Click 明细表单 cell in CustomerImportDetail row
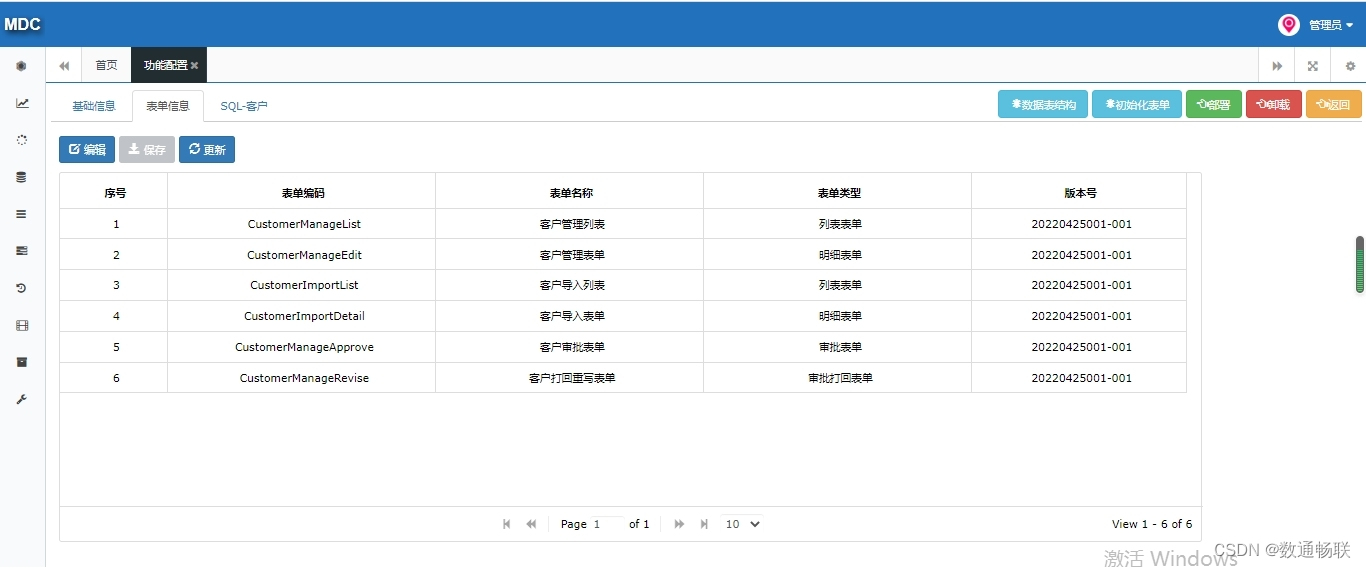Screen dimensions: 1366x568 pos(840,316)
